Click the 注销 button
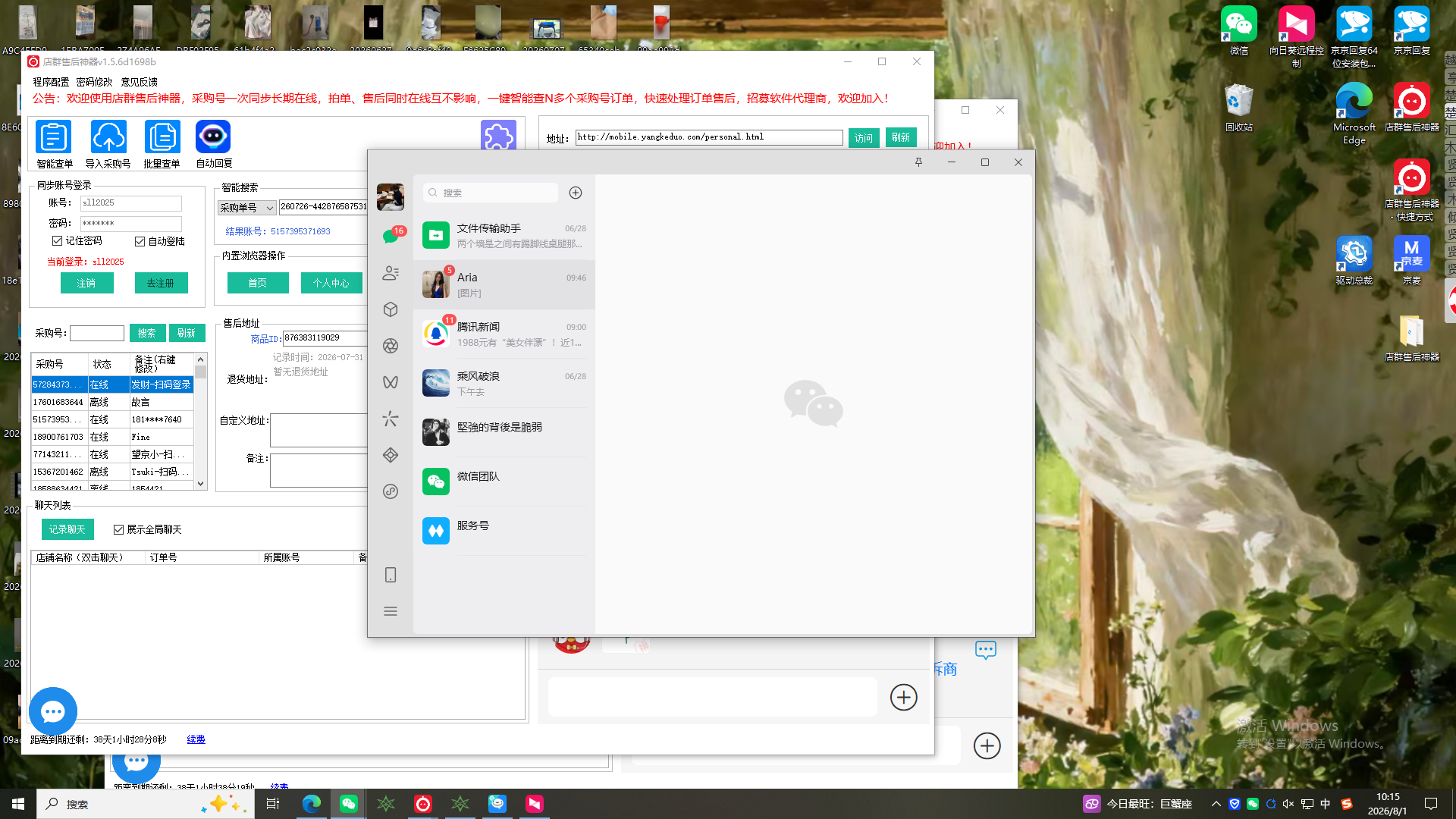The image size is (1456, 819). (x=86, y=283)
